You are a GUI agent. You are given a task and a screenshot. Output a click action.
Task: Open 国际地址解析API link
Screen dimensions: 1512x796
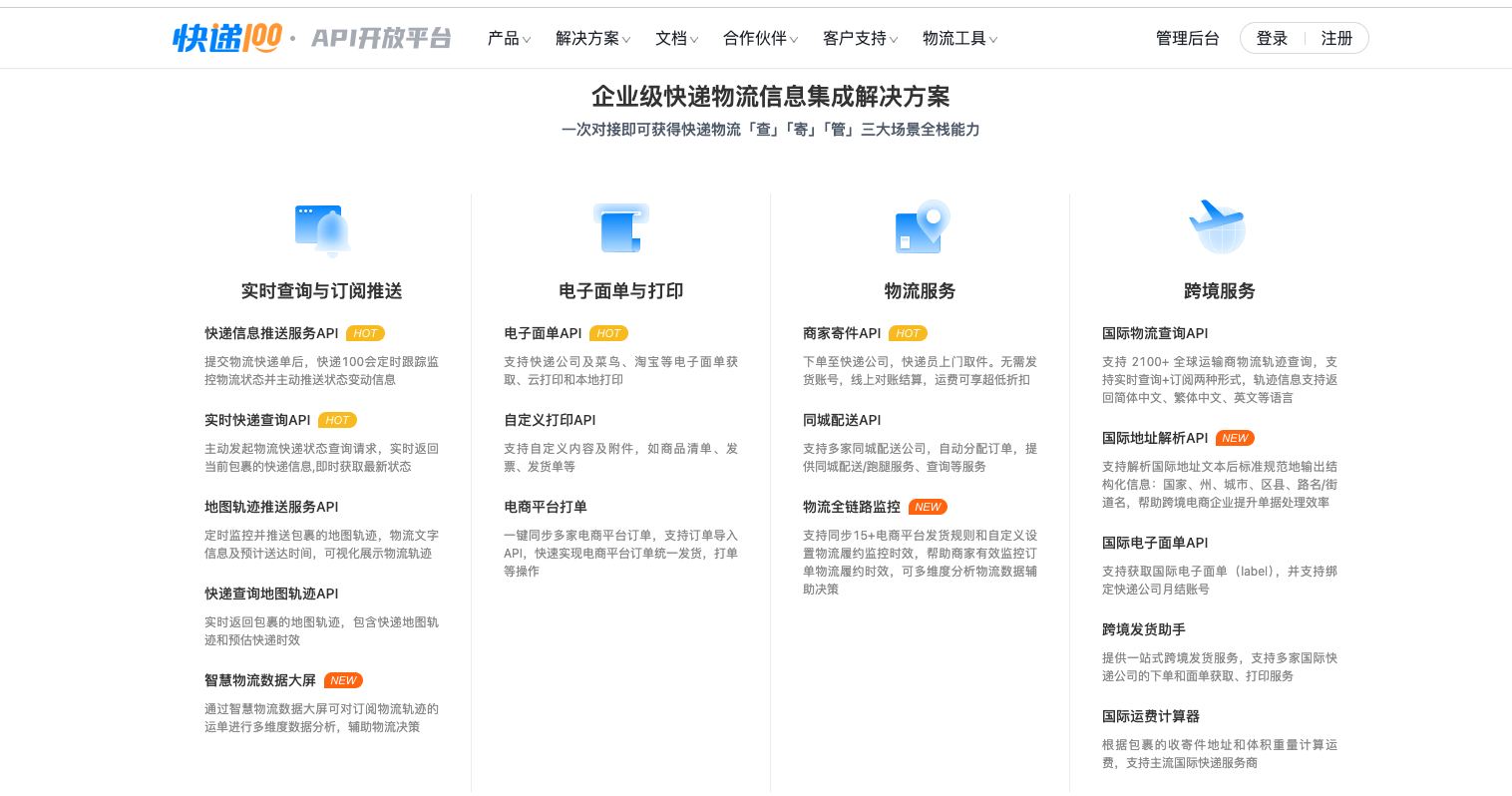pyautogui.click(x=1155, y=438)
